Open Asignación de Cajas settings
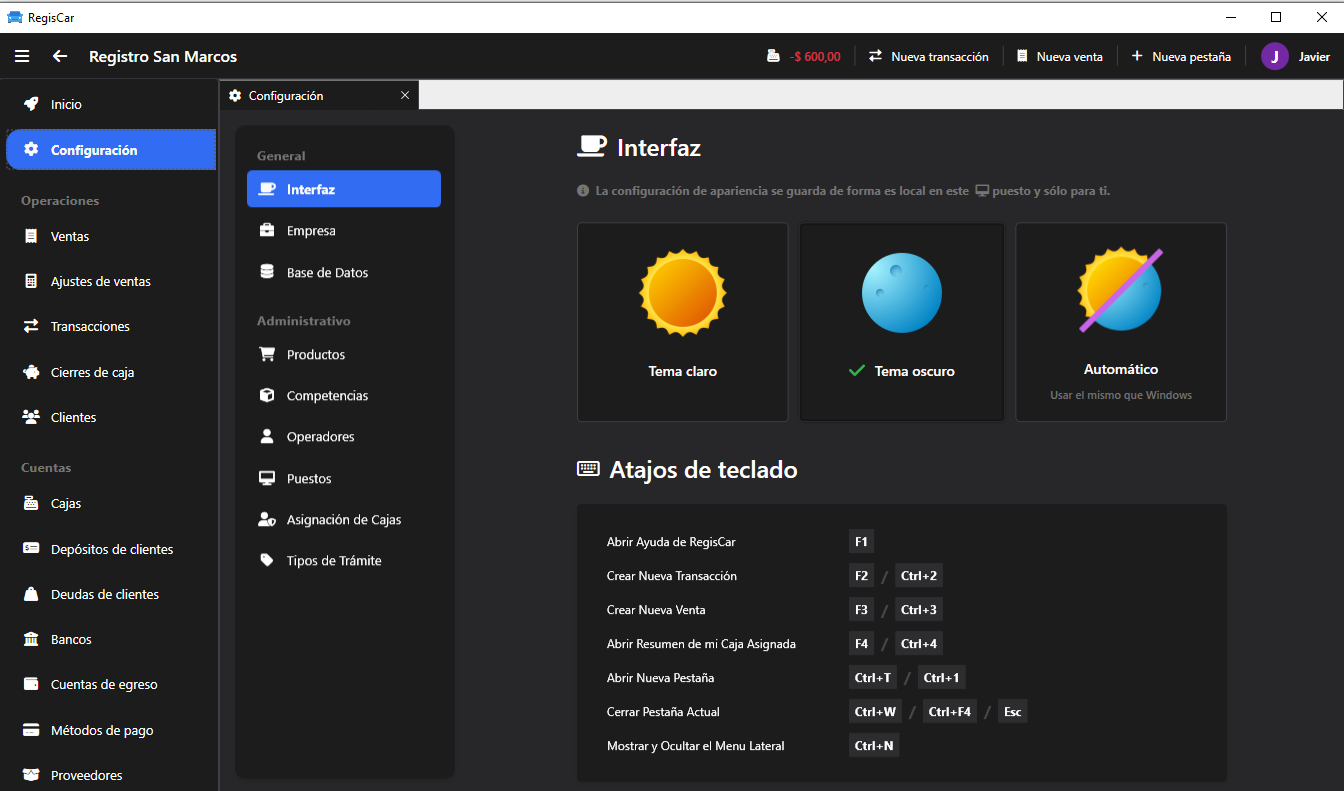The image size is (1344, 791). click(x=344, y=520)
